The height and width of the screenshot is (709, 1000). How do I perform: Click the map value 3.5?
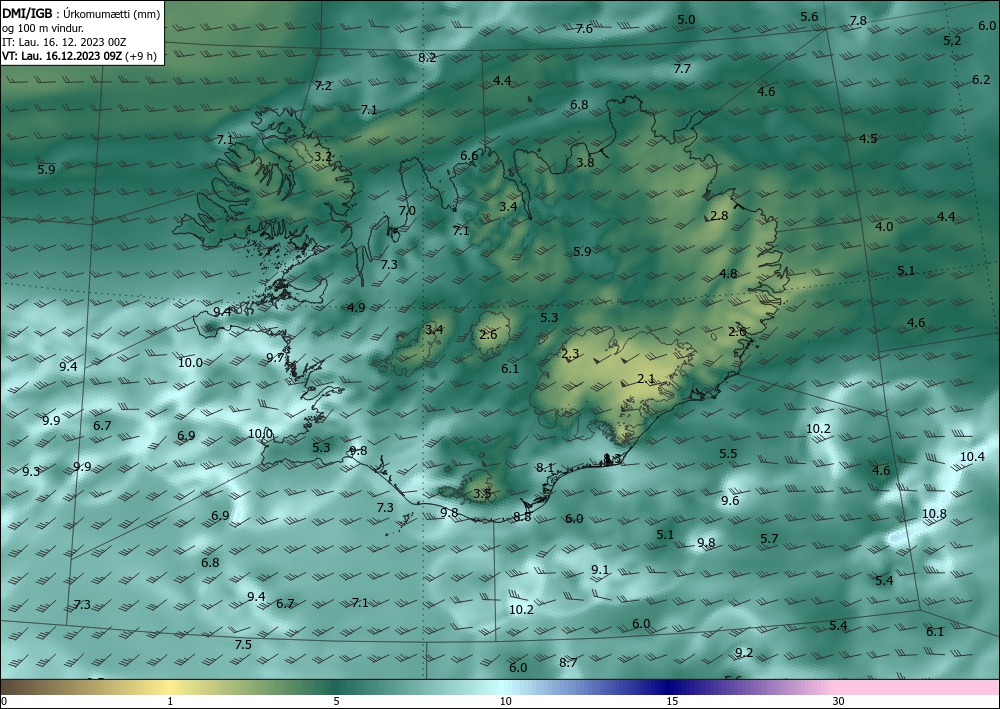[483, 493]
